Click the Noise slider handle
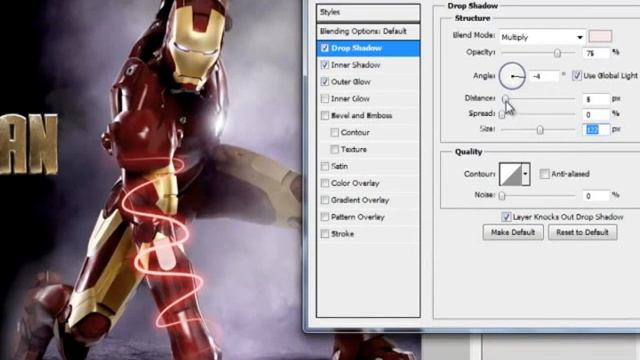The image size is (640, 360). tap(502, 196)
